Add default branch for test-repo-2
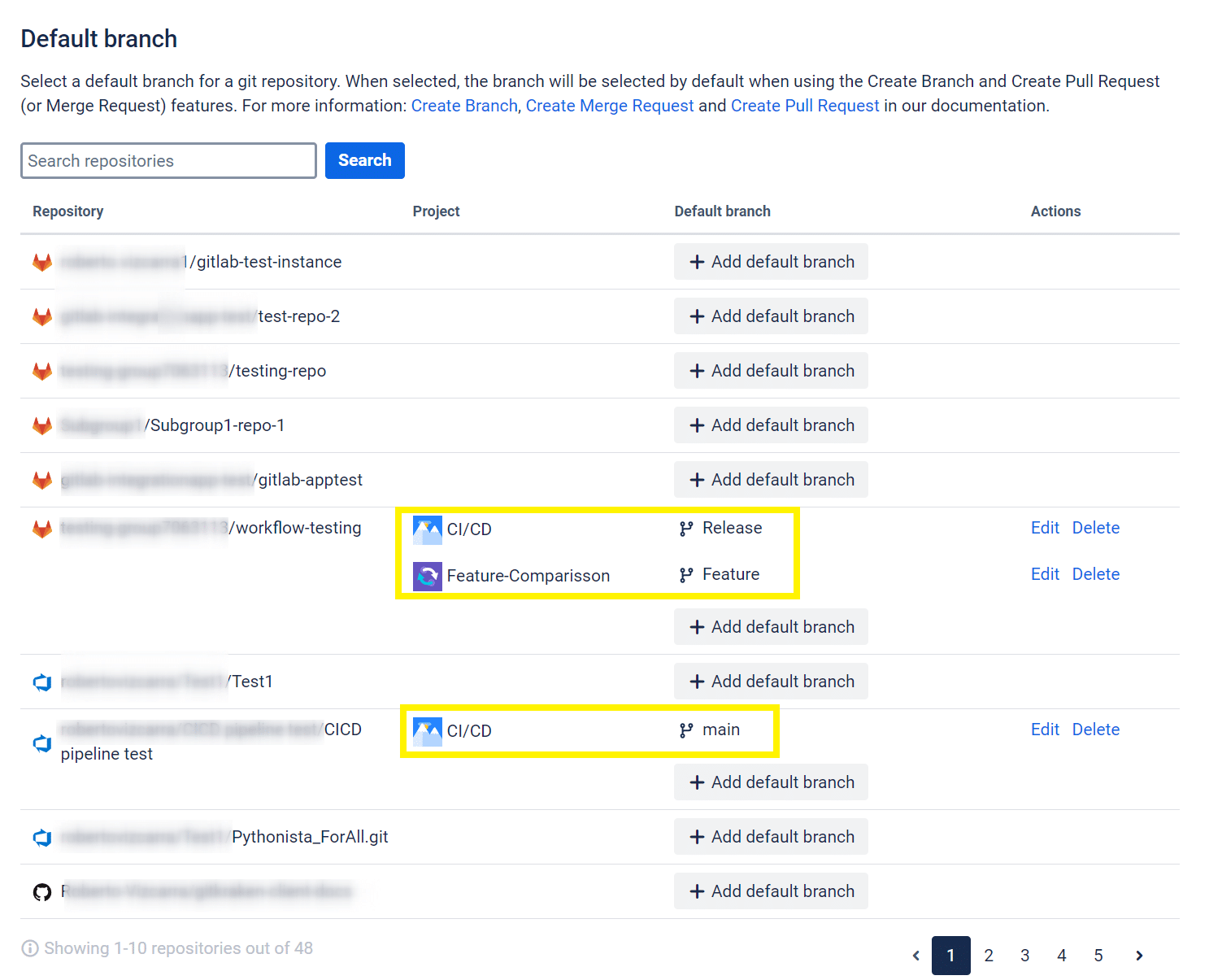 point(771,316)
